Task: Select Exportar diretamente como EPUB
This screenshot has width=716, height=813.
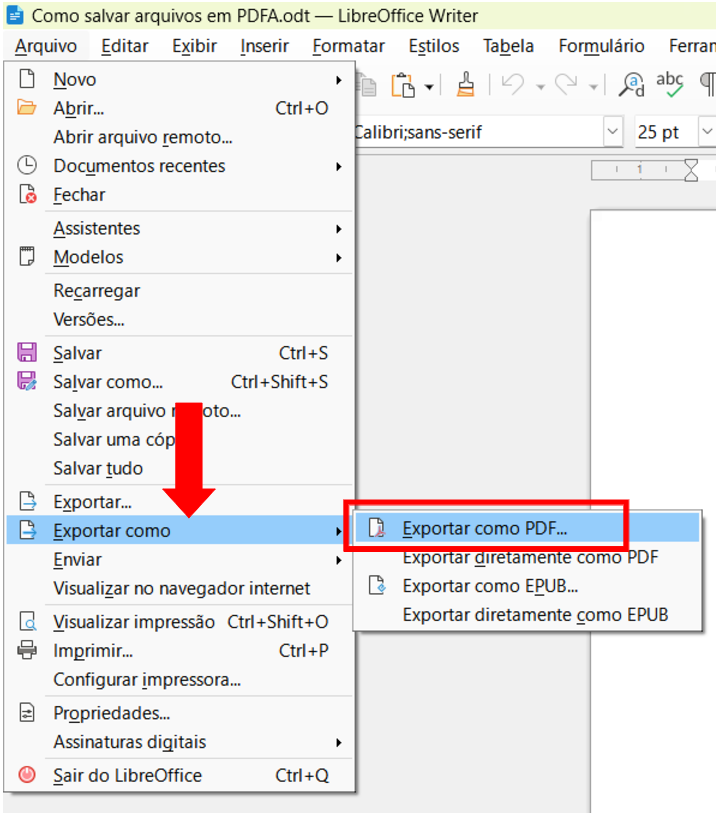Action: tap(535, 615)
